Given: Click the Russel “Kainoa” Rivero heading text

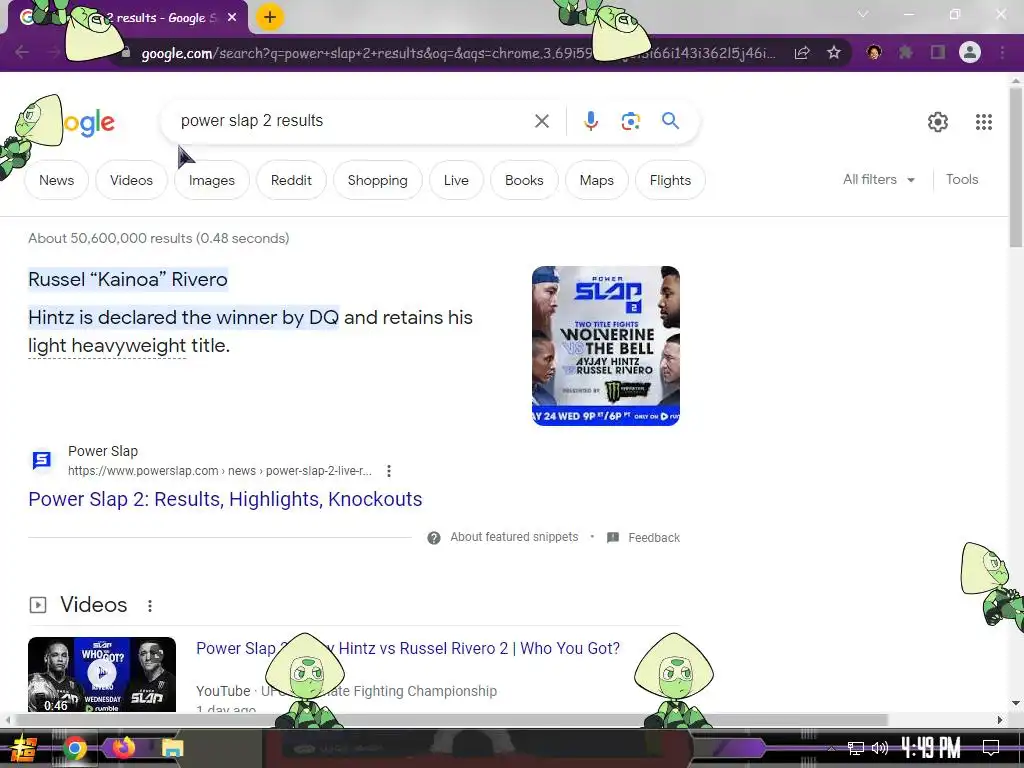Looking at the screenshot, I should (128, 280).
